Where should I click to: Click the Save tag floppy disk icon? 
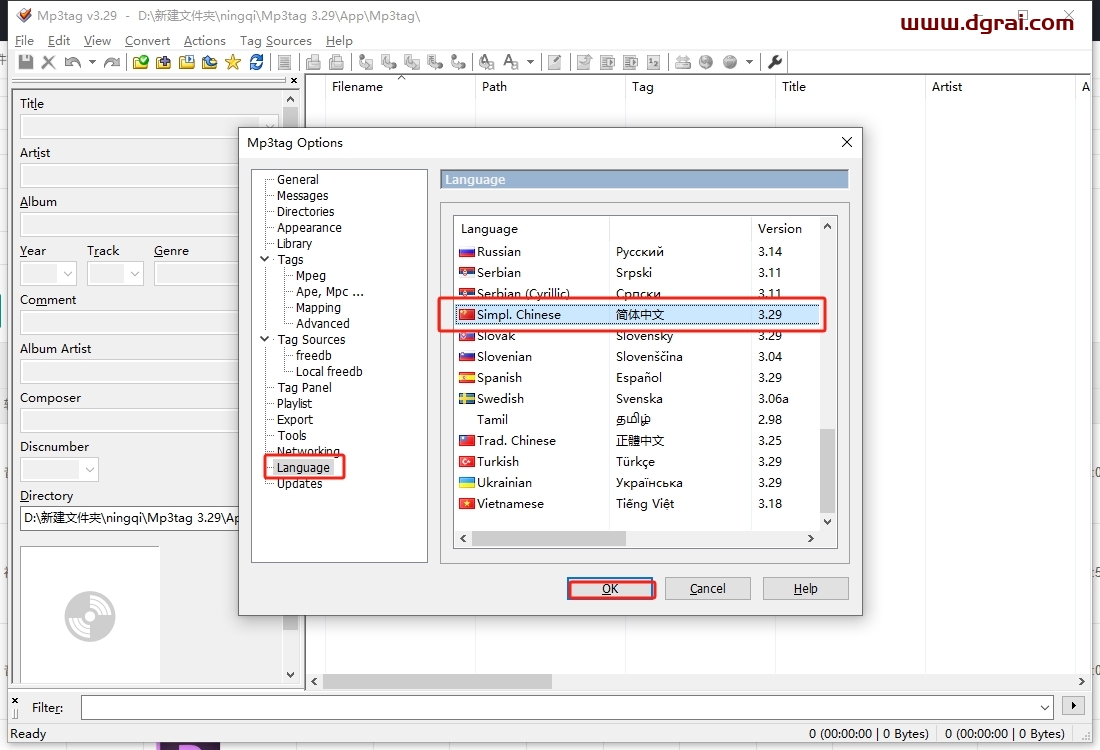coord(26,62)
